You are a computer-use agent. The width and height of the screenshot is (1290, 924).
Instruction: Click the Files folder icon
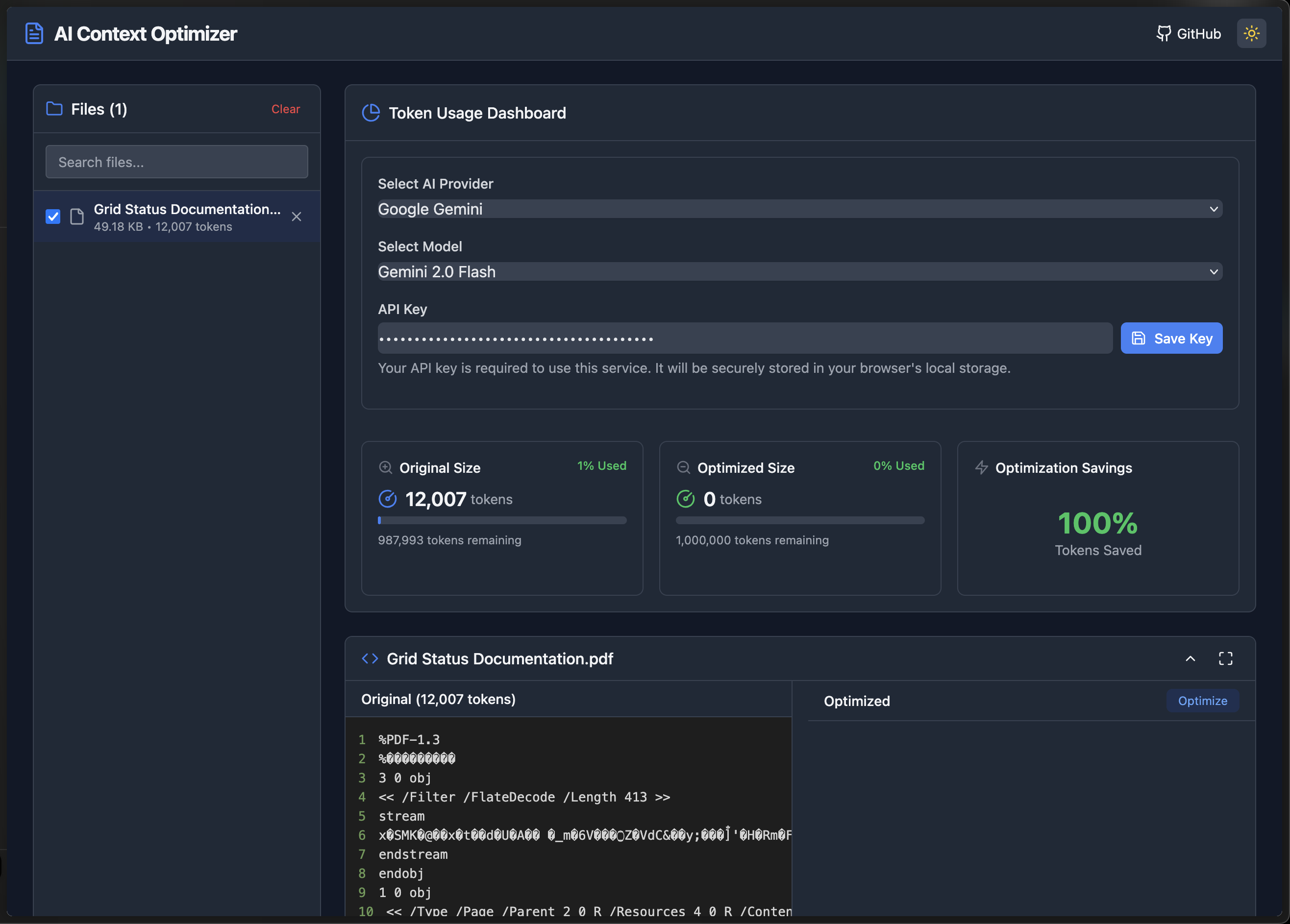(x=54, y=109)
